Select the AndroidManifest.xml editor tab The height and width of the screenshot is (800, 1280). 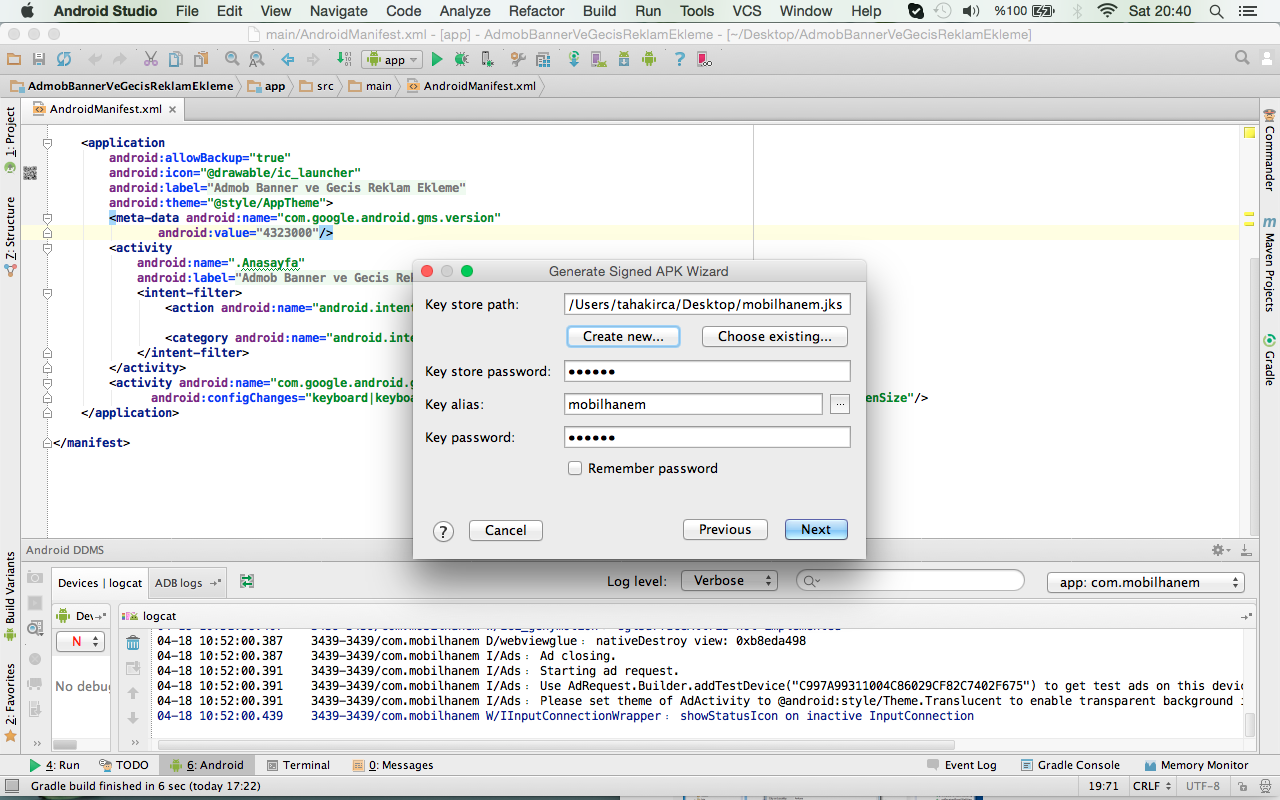(105, 109)
